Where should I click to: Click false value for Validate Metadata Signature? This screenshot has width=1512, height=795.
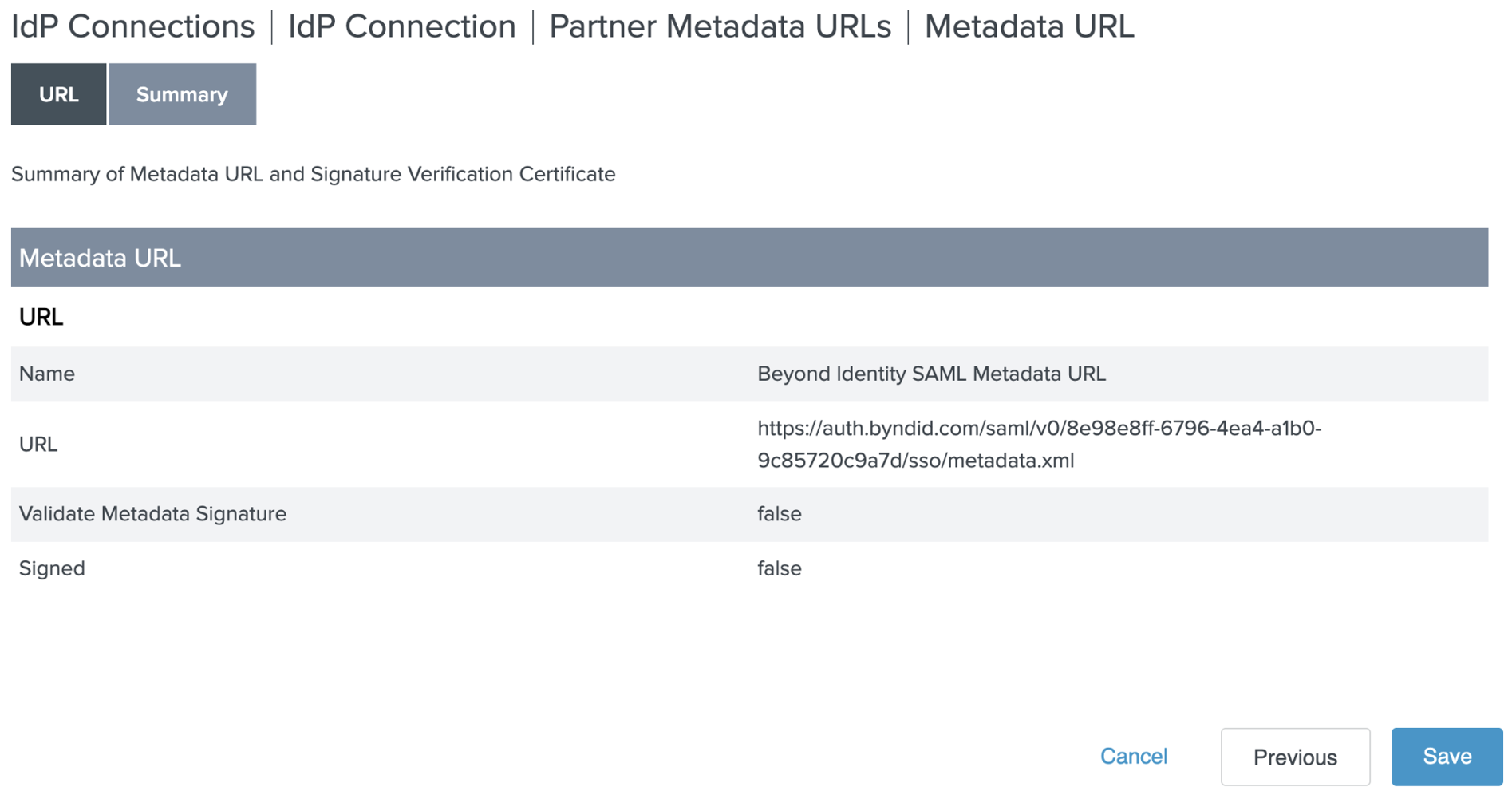click(x=779, y=514)
